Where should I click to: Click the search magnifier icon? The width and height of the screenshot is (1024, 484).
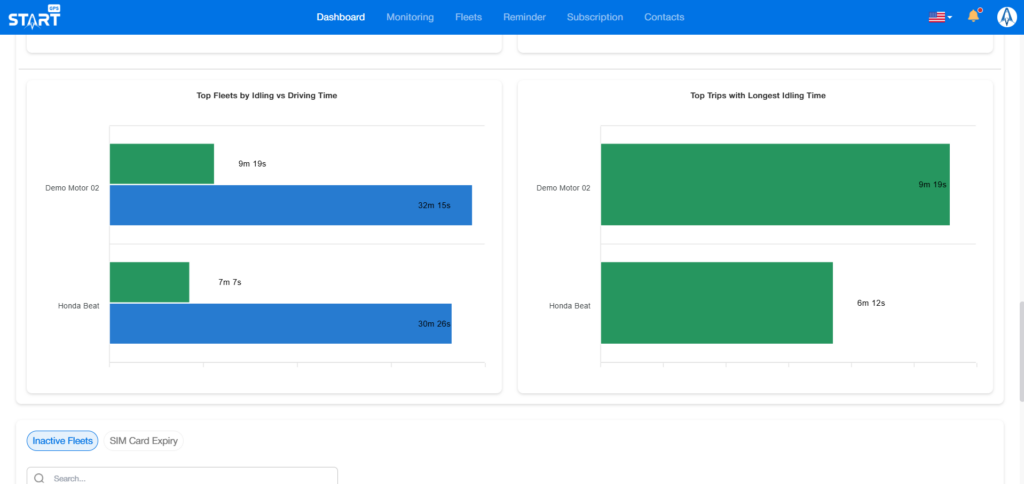coord(39,479)
